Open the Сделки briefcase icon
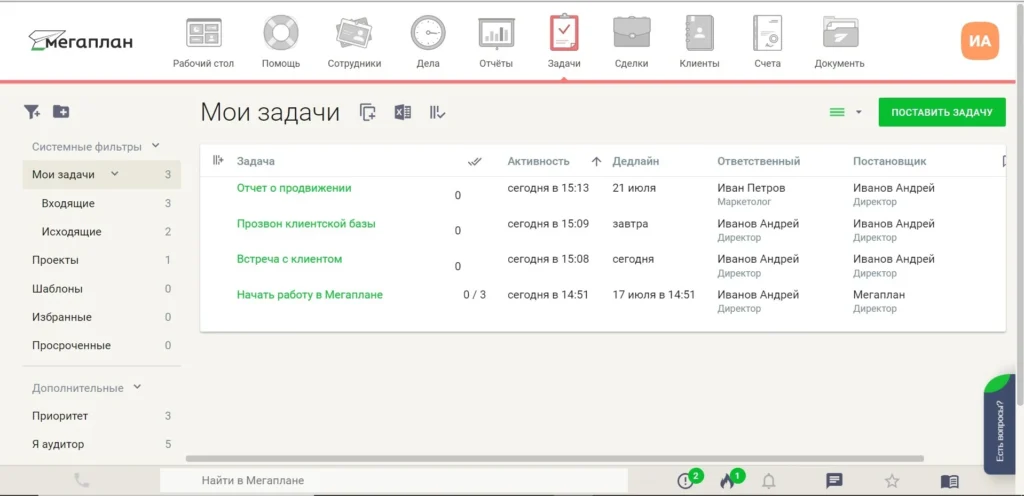The height and width of the screenshot is (496, 1024). tap(632, 32)
